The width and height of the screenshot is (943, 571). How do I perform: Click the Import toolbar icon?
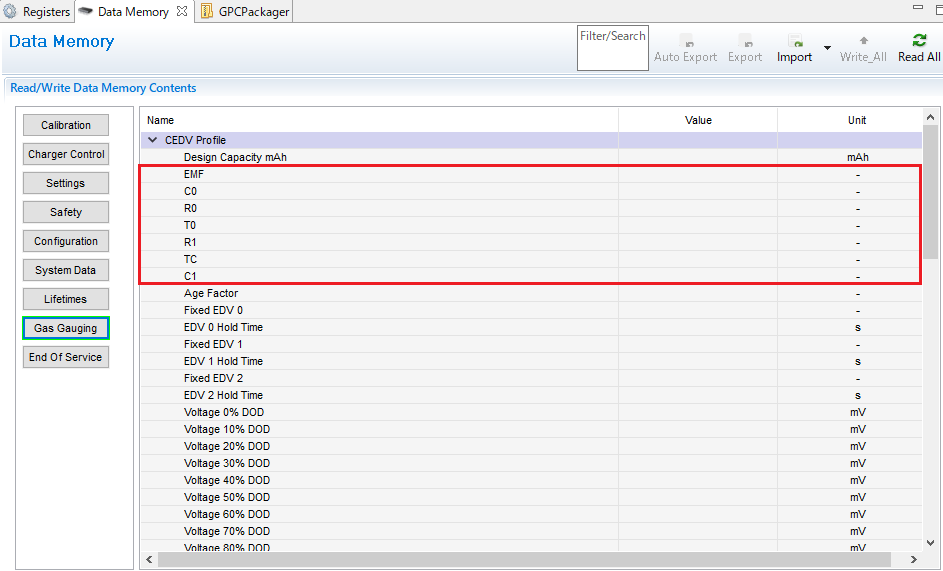click(x=794, y=41)
